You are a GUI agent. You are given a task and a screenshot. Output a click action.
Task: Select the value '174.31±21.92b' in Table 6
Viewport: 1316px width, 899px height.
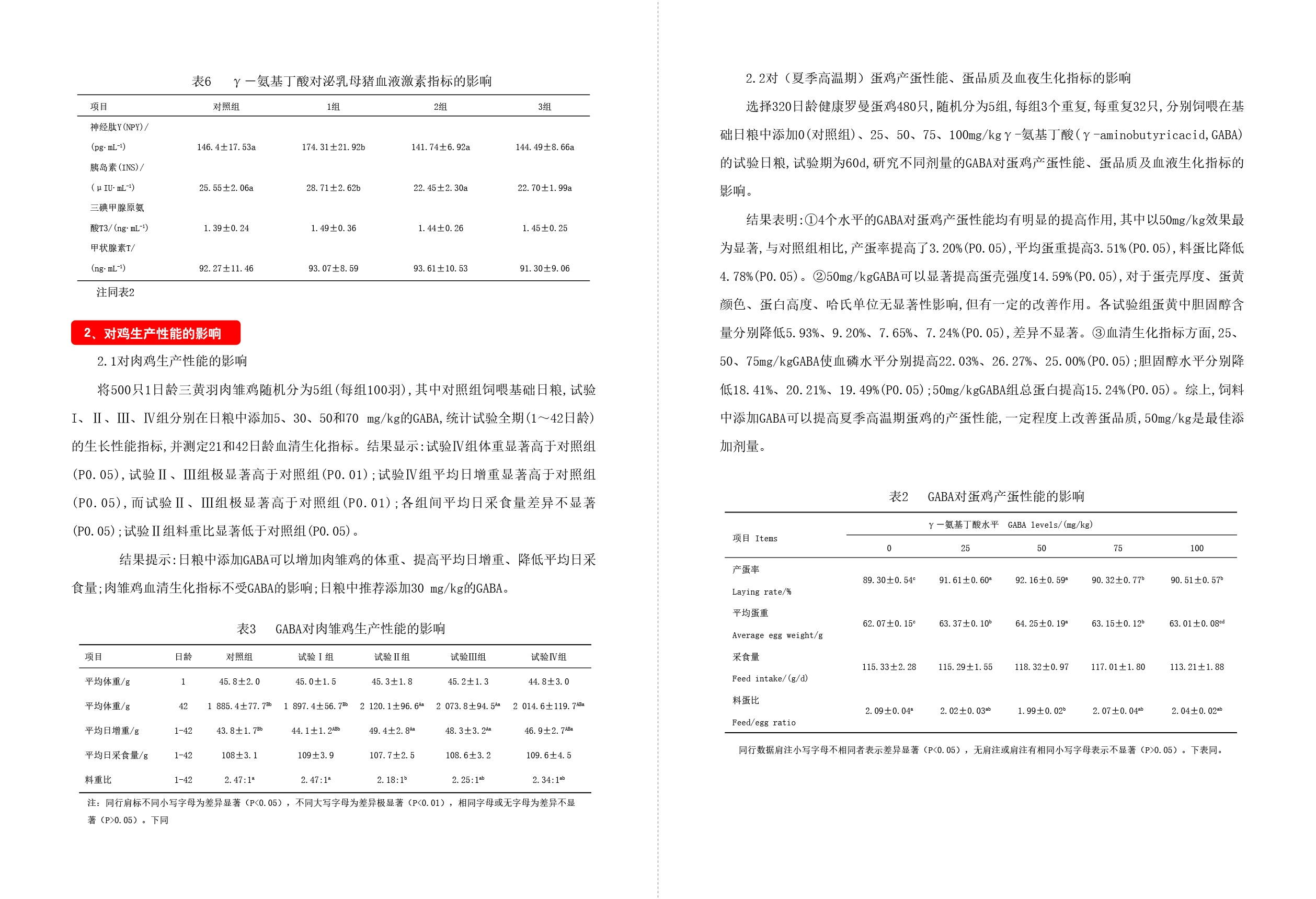point(333,147)
